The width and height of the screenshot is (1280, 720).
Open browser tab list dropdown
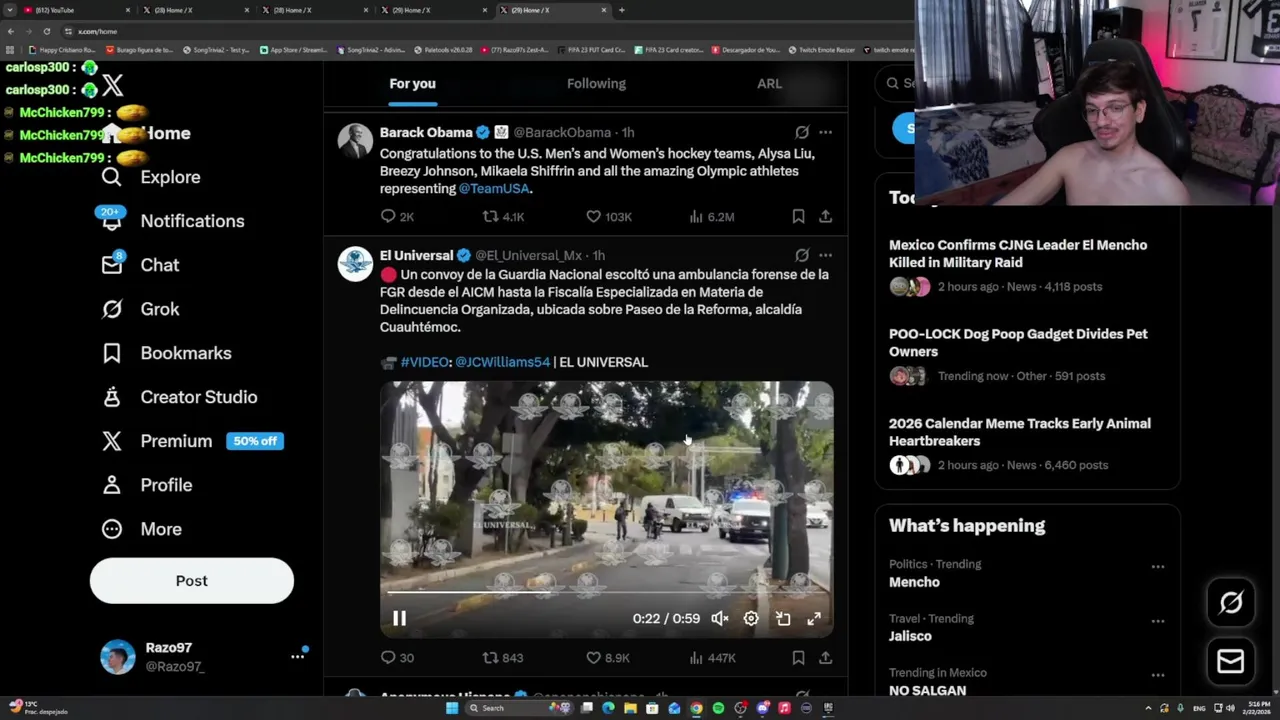tap(10, 10)
